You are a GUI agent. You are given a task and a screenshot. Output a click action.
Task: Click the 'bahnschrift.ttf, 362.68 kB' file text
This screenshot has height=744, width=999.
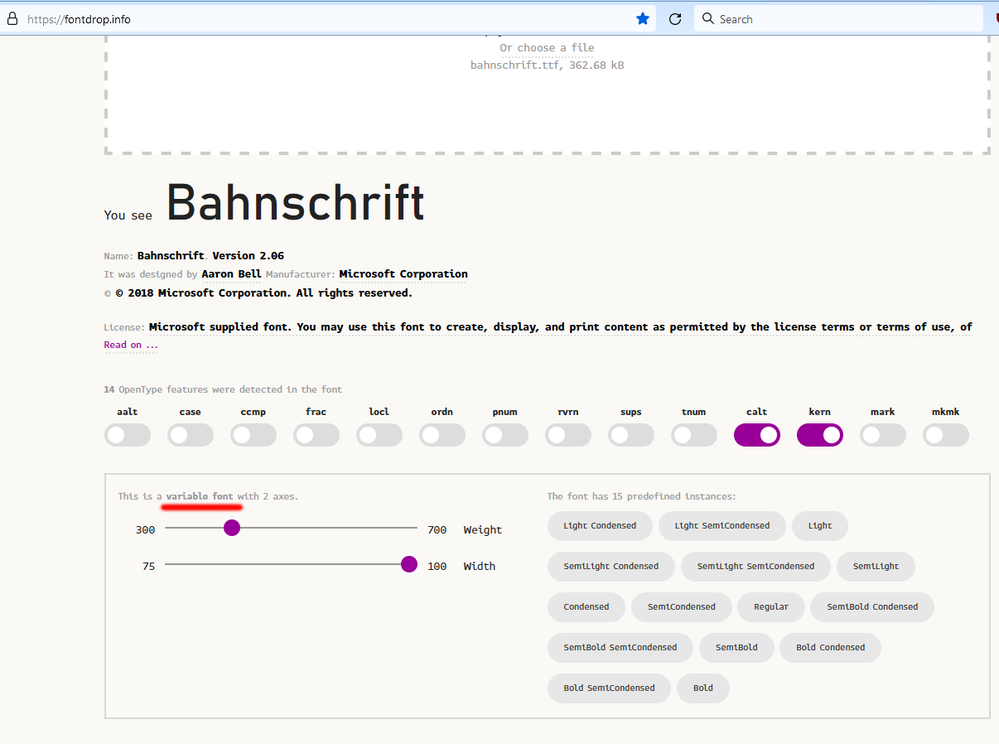click(547, 65)
